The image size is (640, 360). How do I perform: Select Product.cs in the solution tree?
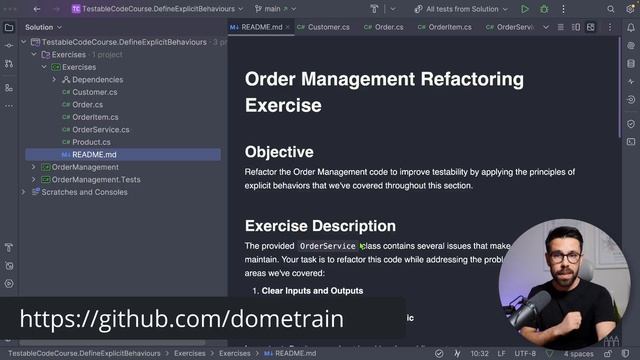(x=91, y=142)
